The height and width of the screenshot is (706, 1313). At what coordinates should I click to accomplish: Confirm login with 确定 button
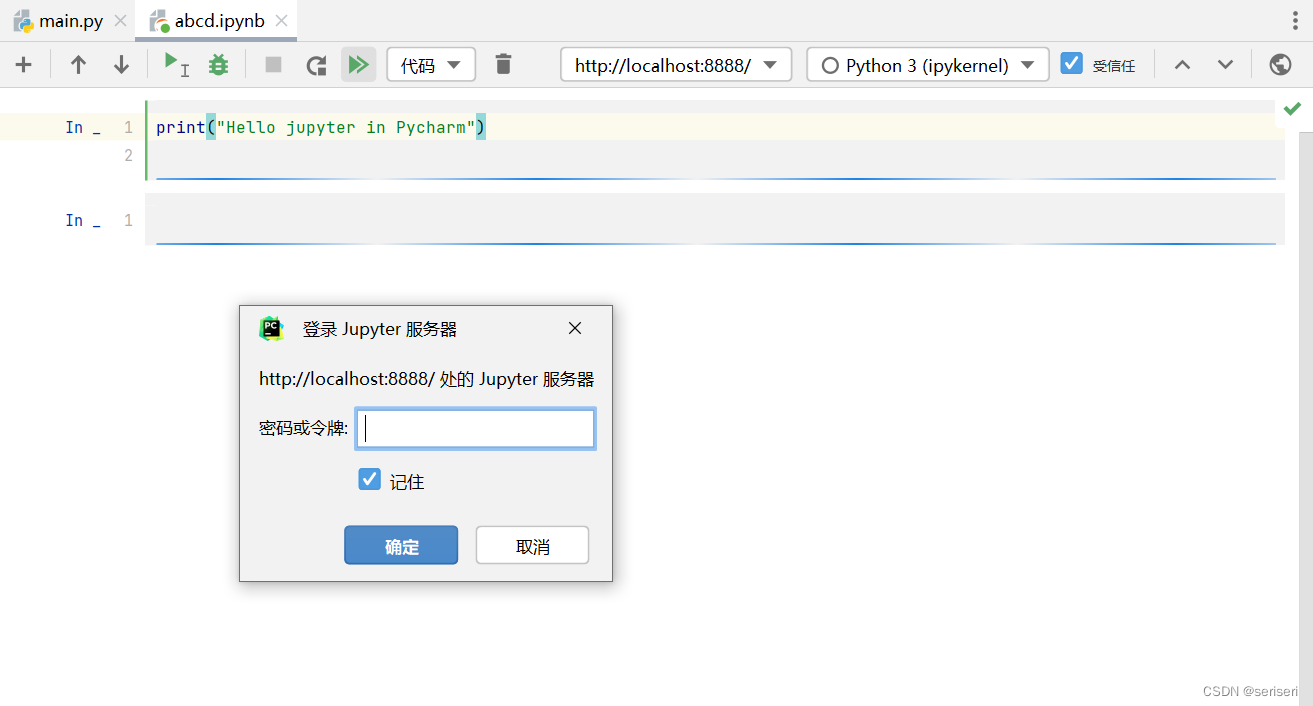[x=401, y=545]
